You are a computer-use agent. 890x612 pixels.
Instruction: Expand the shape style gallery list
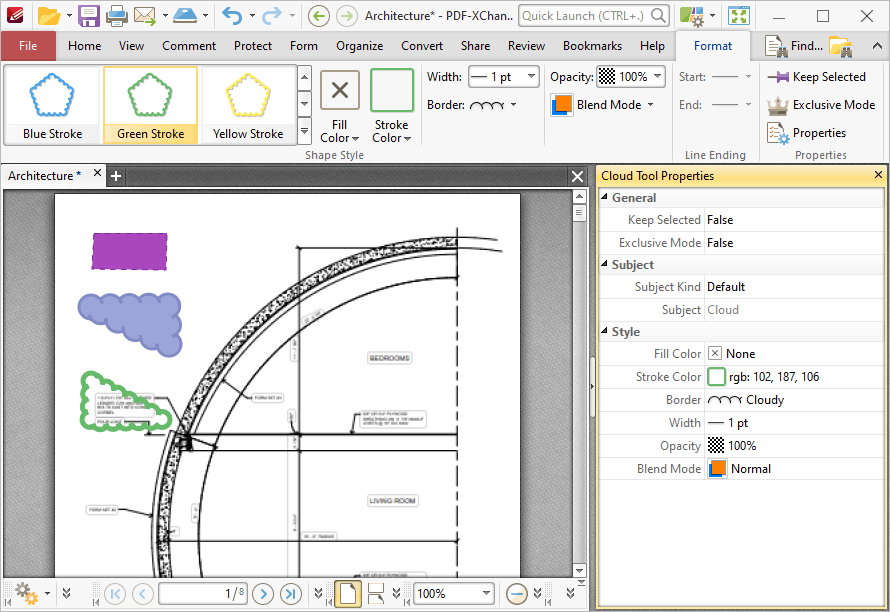point(304,132)
